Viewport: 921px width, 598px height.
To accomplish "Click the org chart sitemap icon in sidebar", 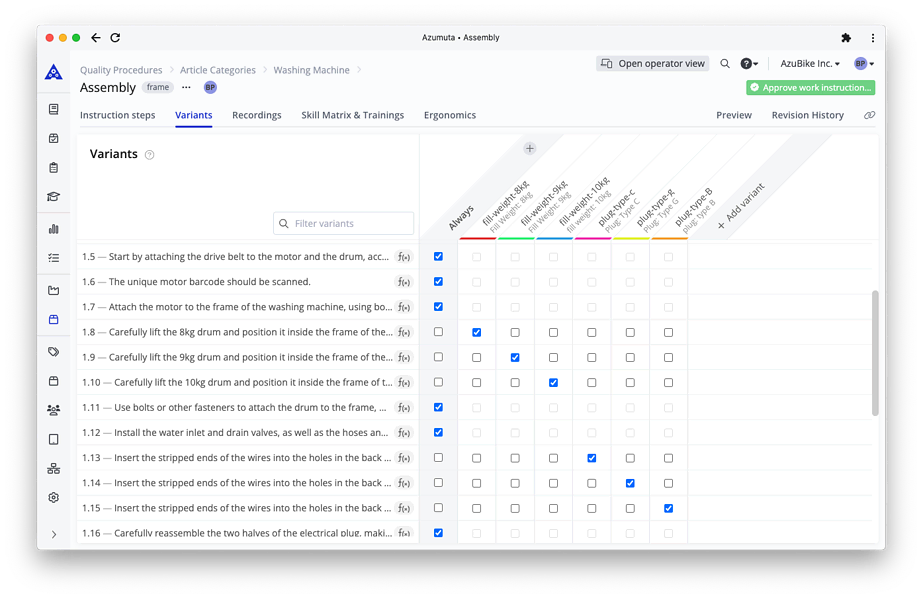I will pos(53,467).
